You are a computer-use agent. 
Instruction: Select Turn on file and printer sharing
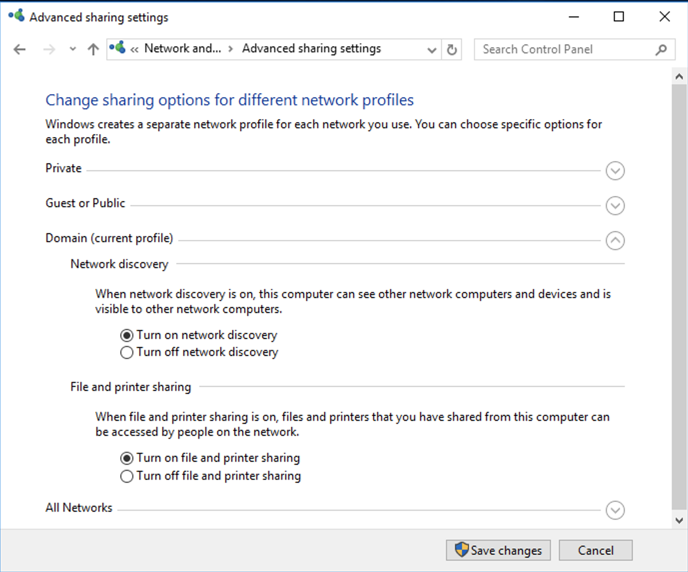[x=127, y=458]
